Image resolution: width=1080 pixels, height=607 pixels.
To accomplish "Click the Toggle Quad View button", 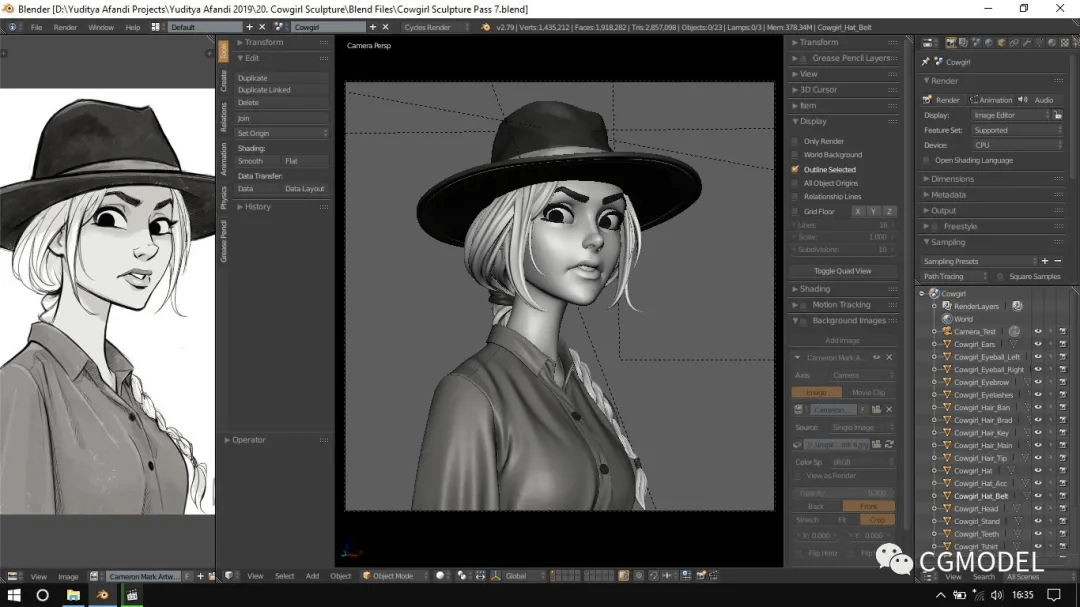I will coord(843,271).
